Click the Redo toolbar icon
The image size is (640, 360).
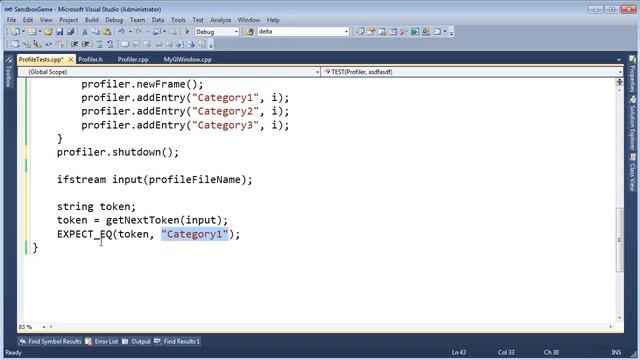[139, 31]
